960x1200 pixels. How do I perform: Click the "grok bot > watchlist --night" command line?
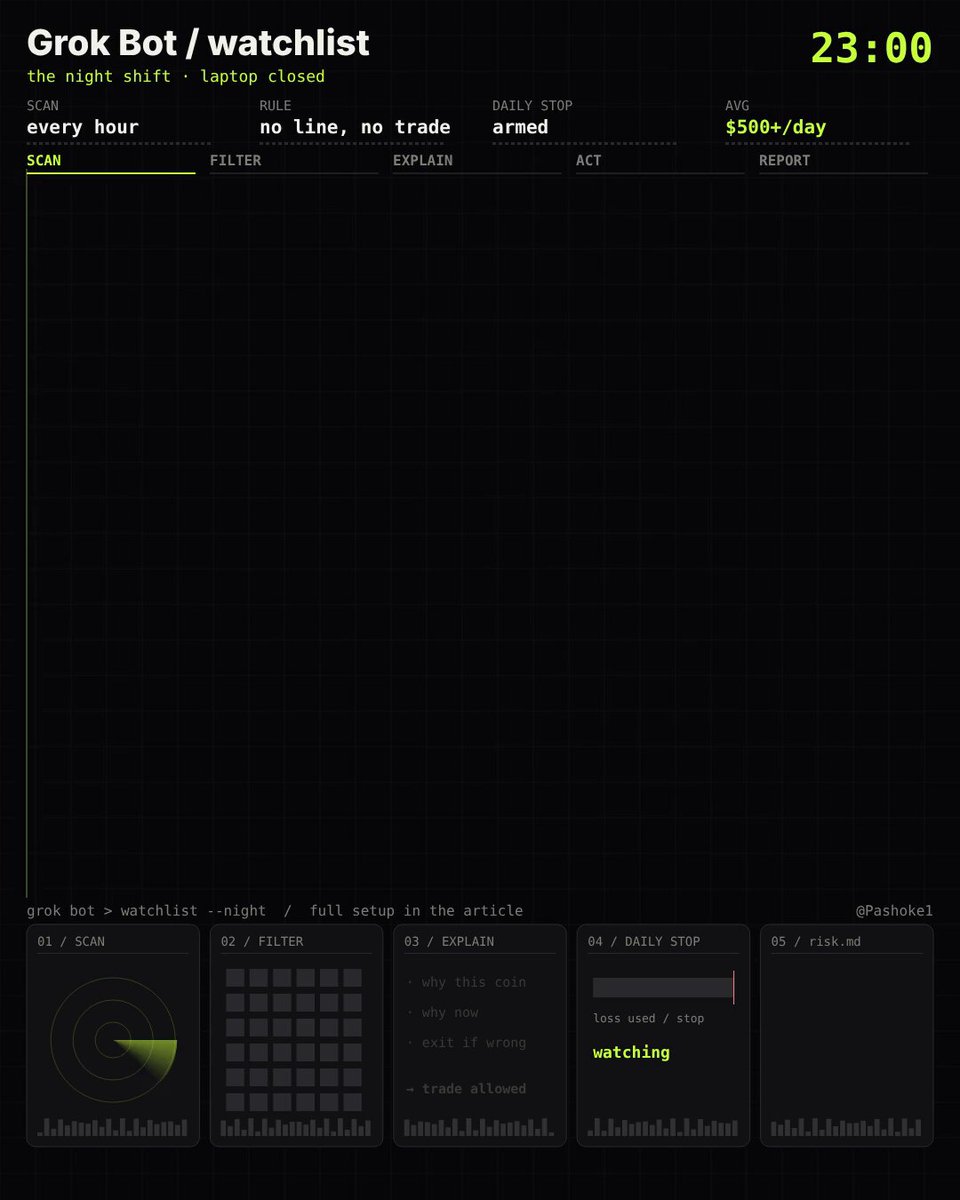coord(147,911)
